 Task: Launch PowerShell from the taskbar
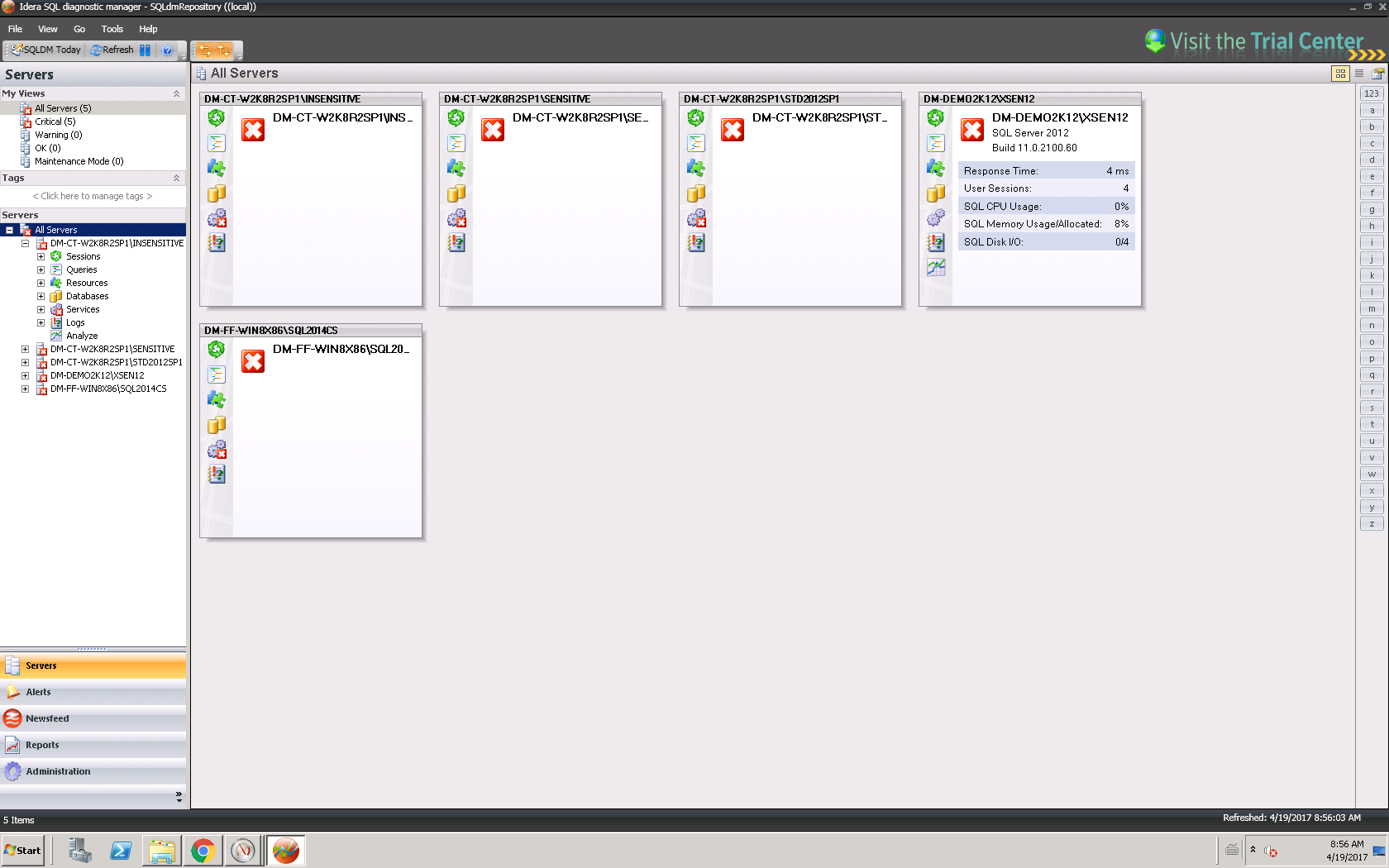121,851
